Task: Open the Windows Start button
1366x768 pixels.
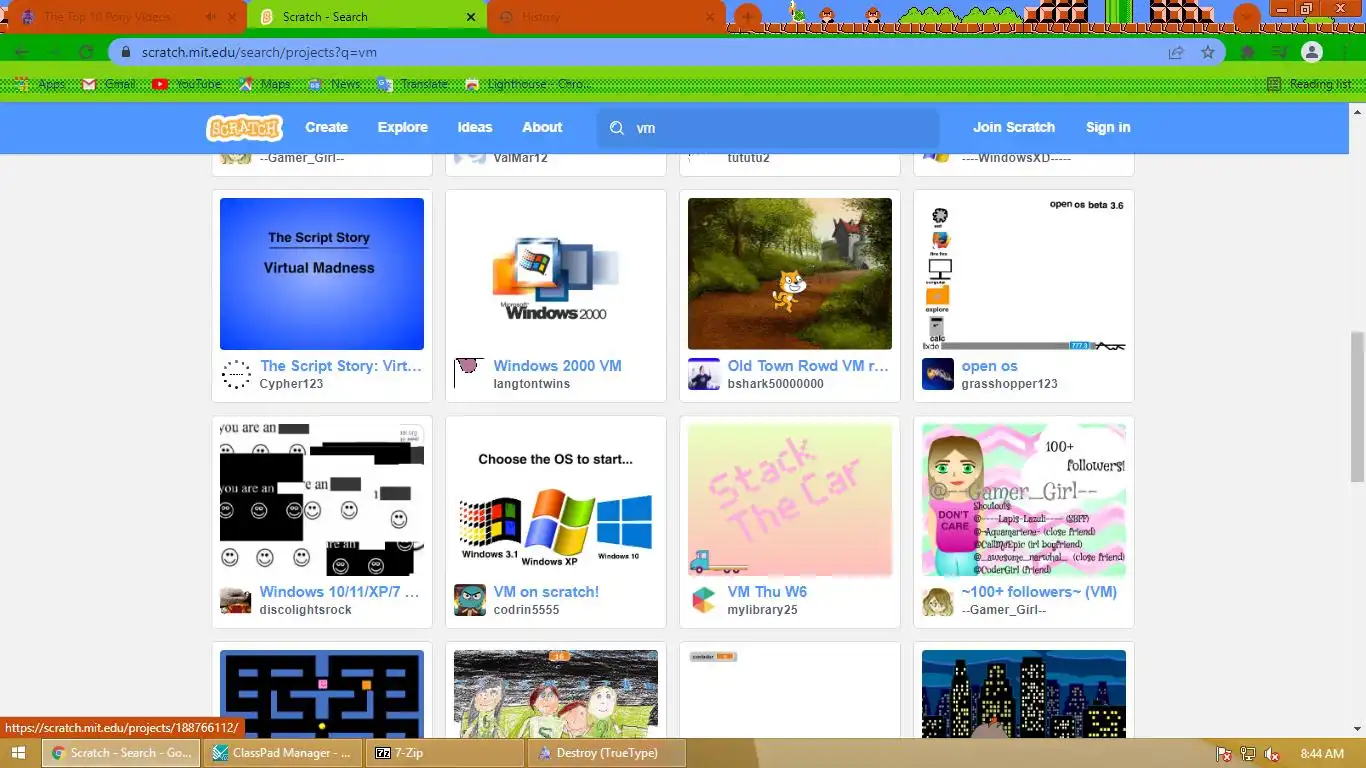Action: 18,753
